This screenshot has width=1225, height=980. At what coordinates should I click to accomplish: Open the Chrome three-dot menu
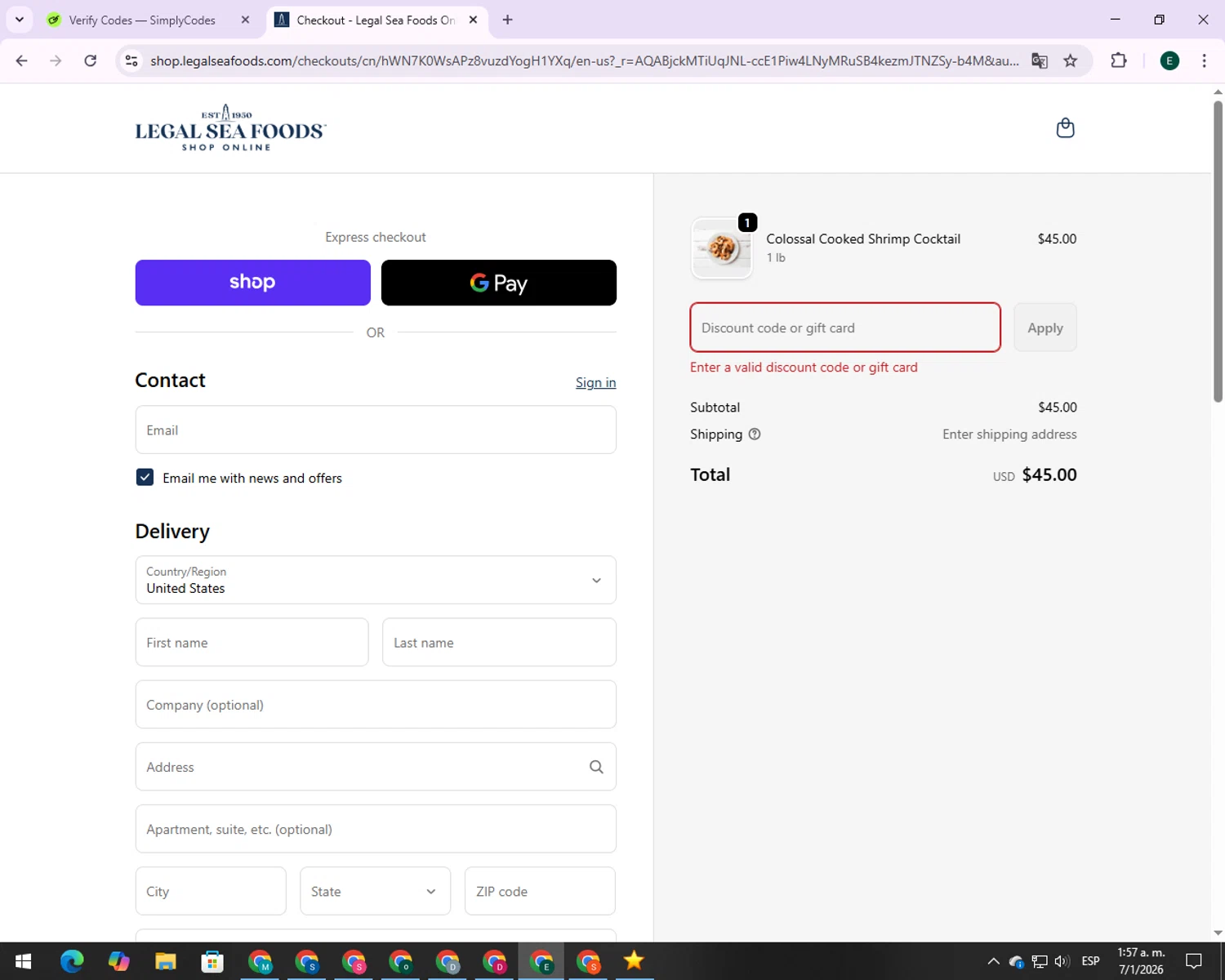[1204, 60]
